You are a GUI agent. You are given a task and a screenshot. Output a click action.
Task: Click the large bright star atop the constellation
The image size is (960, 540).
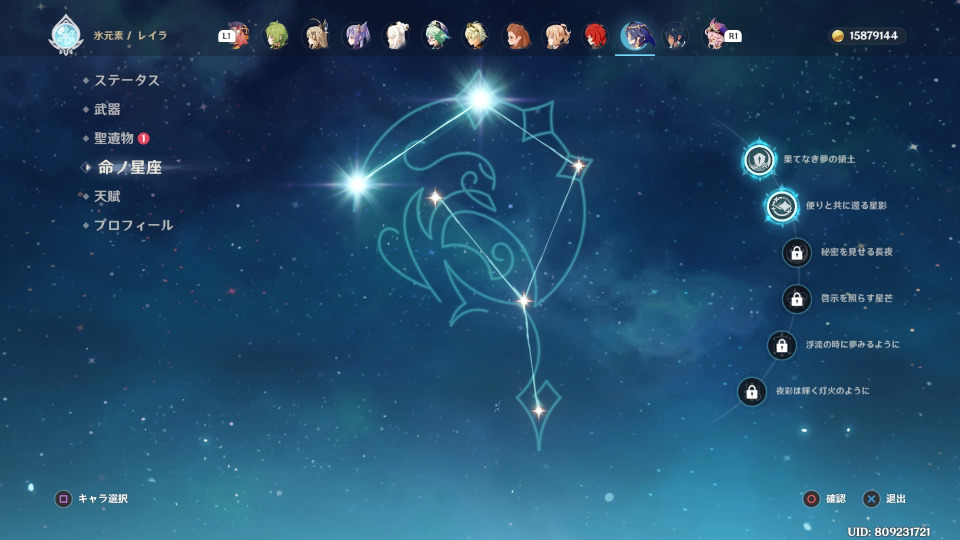click(480, 98)
